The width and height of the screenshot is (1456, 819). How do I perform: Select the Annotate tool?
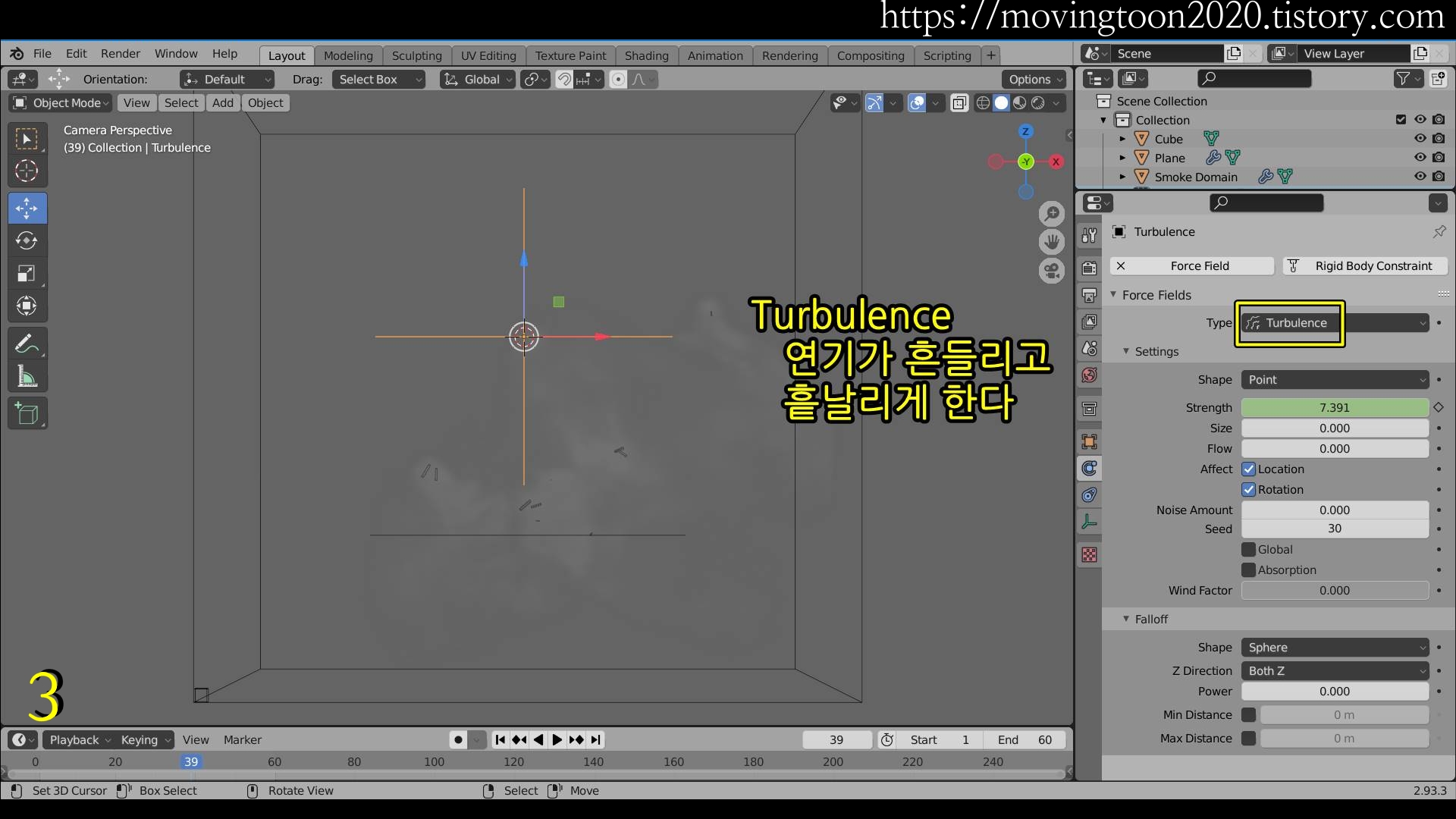[x=27, y=344]
